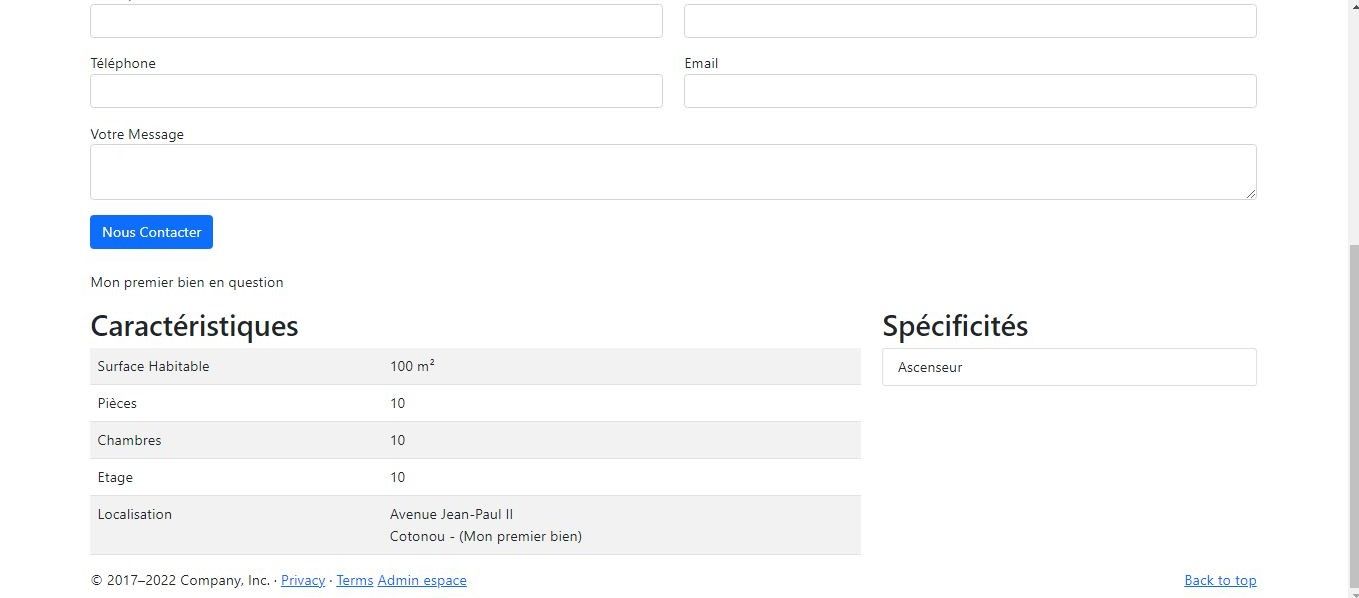The width and height of the screenshot is (1359, 598).
Task: Focus the top-right partially visible input field
Action: pos(970,21)
